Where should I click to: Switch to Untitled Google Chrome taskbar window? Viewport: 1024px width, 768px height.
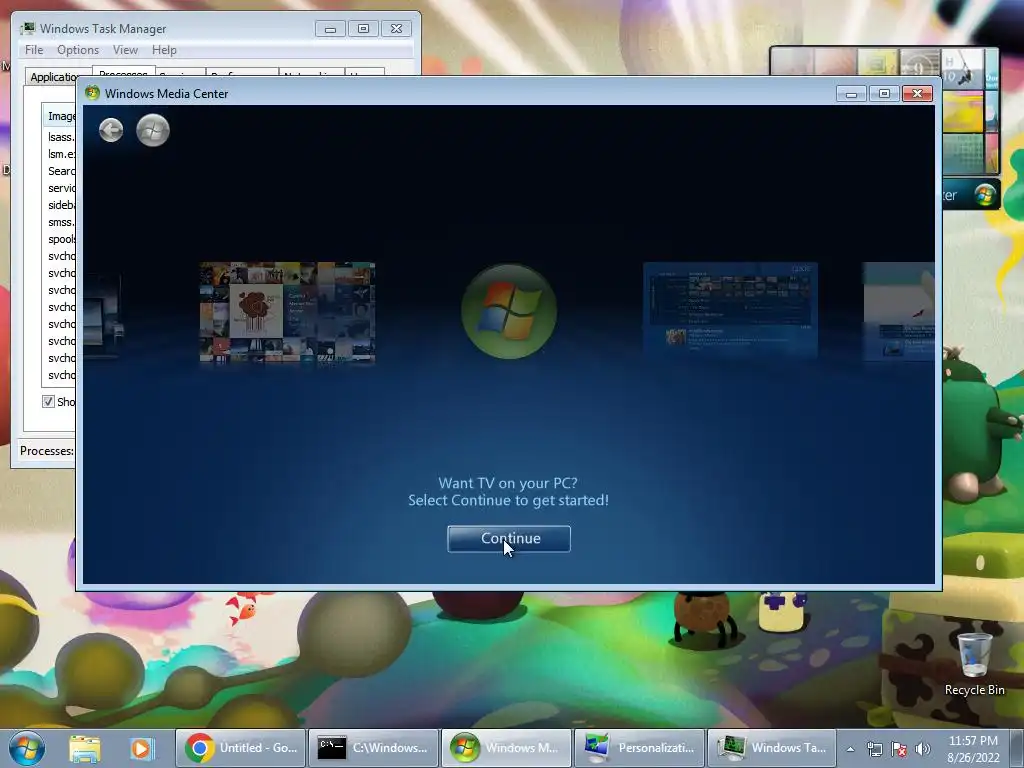tap(240, 748)
